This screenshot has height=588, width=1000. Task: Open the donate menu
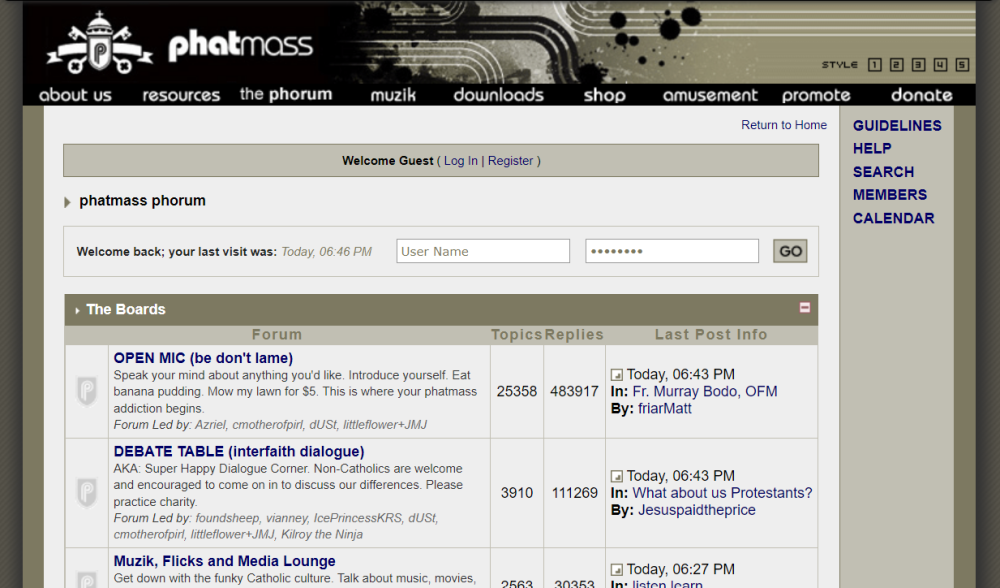(922, 95)
